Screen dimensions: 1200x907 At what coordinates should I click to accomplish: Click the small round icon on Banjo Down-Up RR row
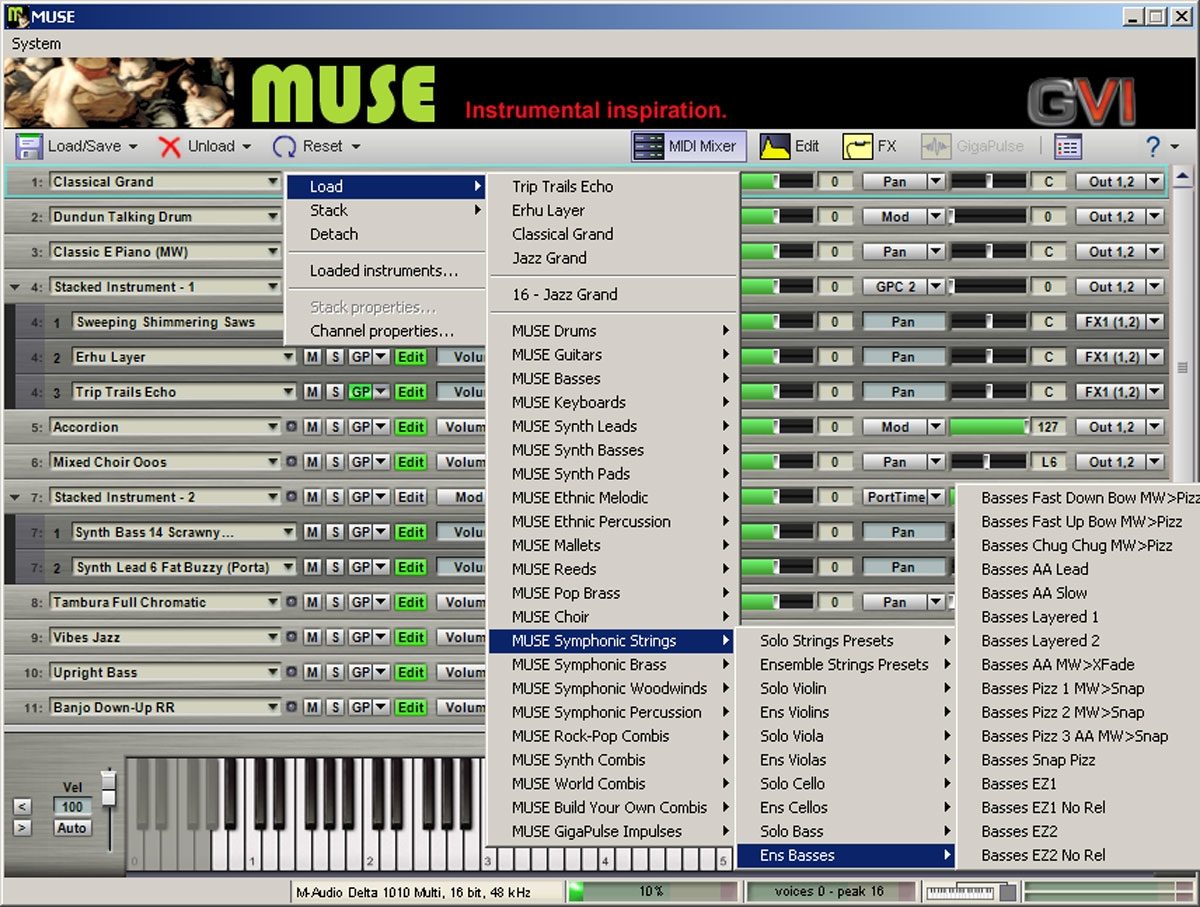tap(291, 707)
